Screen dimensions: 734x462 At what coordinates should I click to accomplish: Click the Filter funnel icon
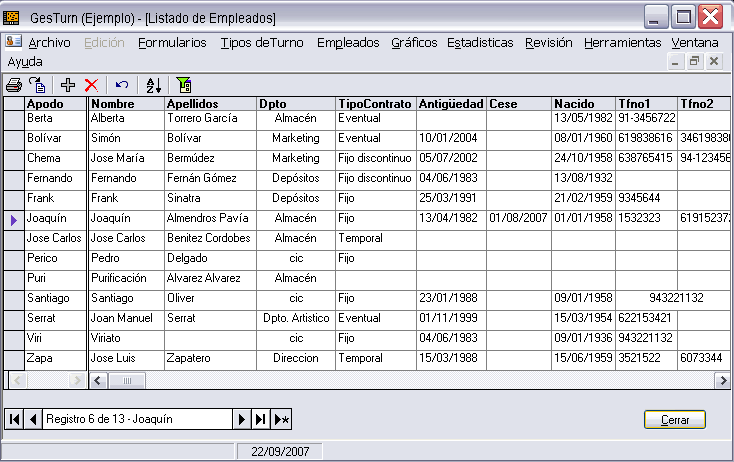pyautogui.click(x=184, y=86)
